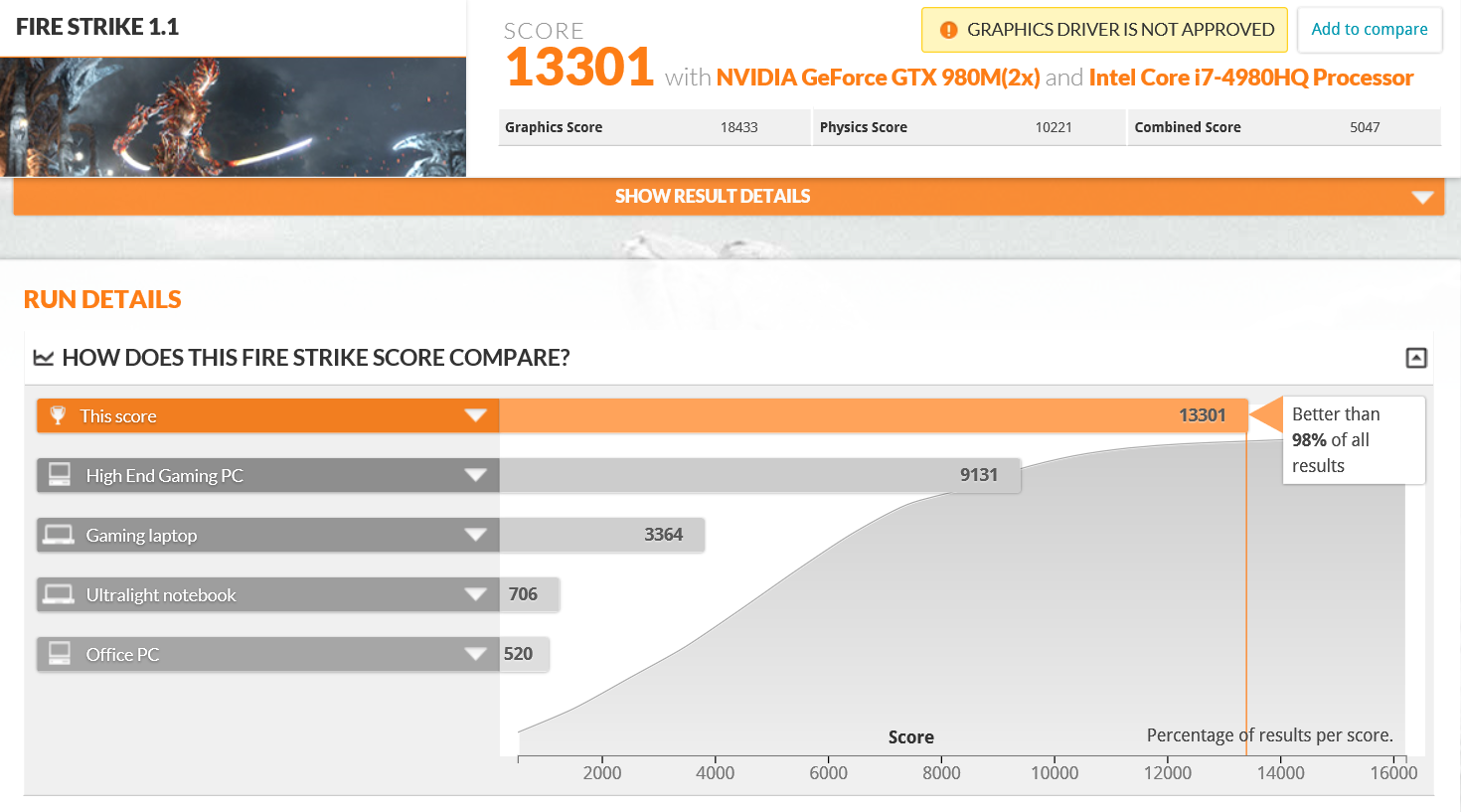
Task: Click the Office PC score 520
Action: tap(518, 654)
